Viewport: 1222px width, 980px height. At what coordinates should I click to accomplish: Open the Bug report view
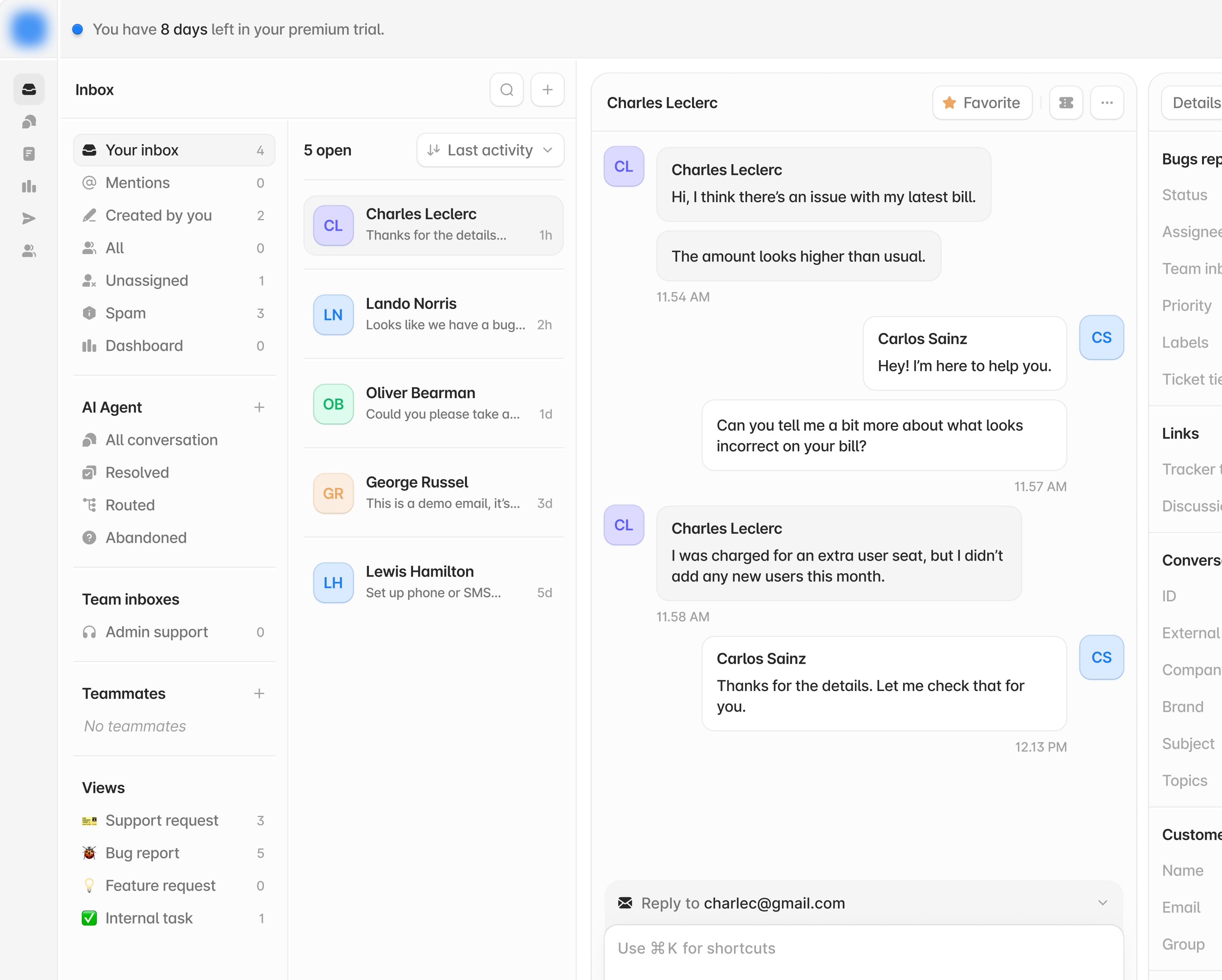(x=142, y=853)
